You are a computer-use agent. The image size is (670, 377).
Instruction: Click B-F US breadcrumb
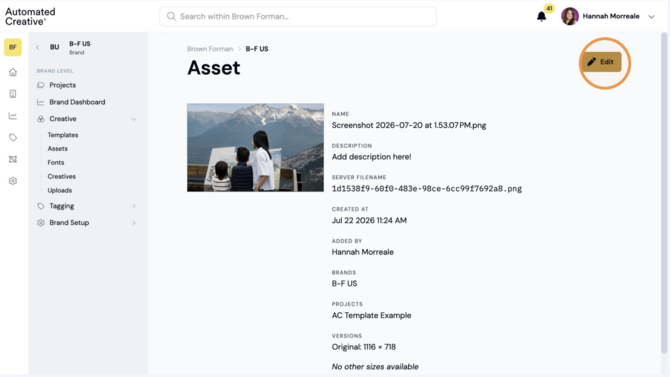(x=257, y=49)
